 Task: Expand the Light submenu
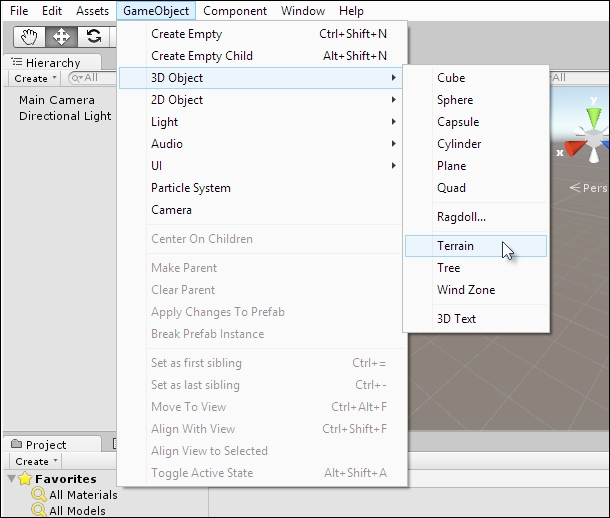(263, 122)
